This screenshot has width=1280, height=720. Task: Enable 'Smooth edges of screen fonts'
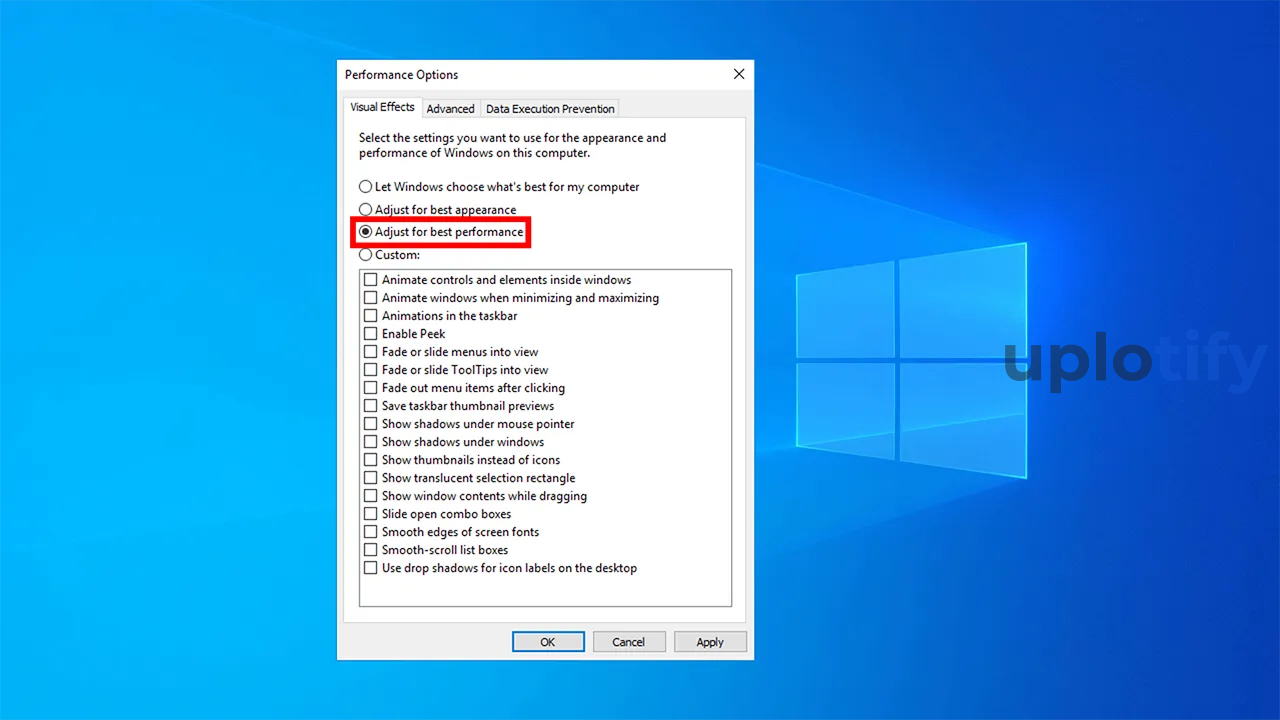point(371,532)
